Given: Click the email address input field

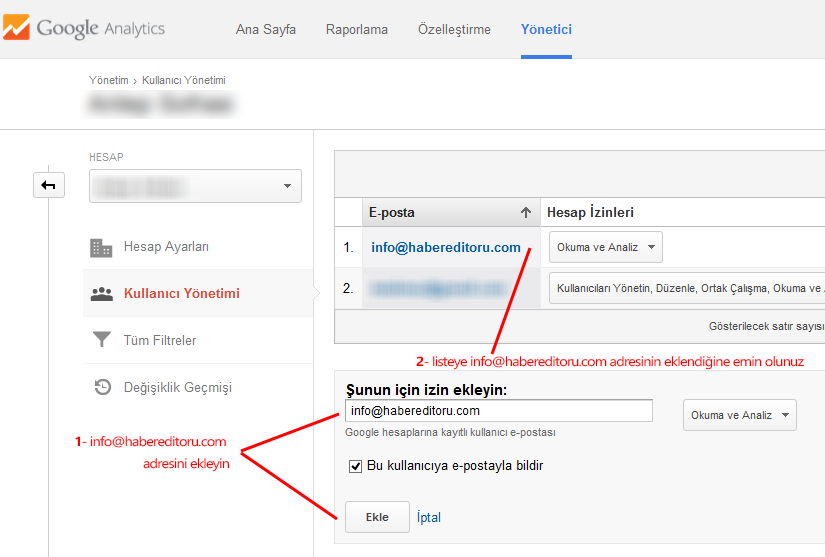Looking at the screenshot, I should point(499,411).
